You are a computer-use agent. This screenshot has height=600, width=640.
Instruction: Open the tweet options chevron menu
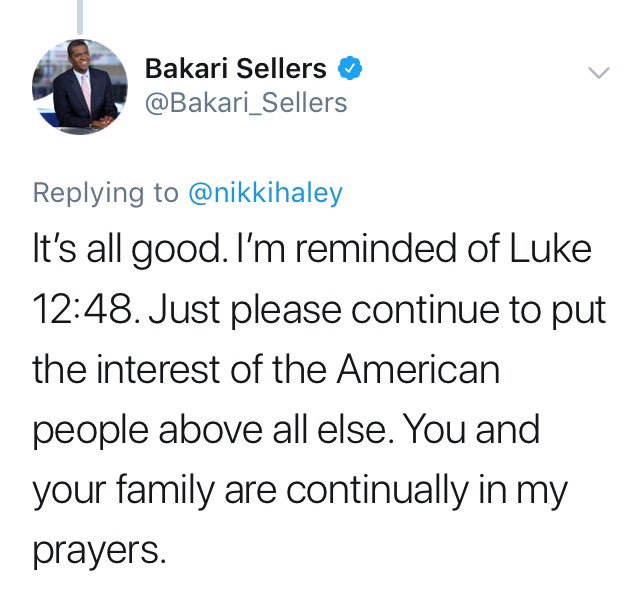point(599,73)
